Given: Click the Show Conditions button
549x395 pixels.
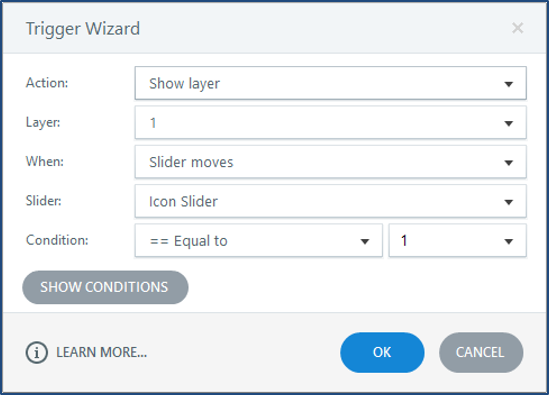Looking at the screenshot, I should 105,287.
